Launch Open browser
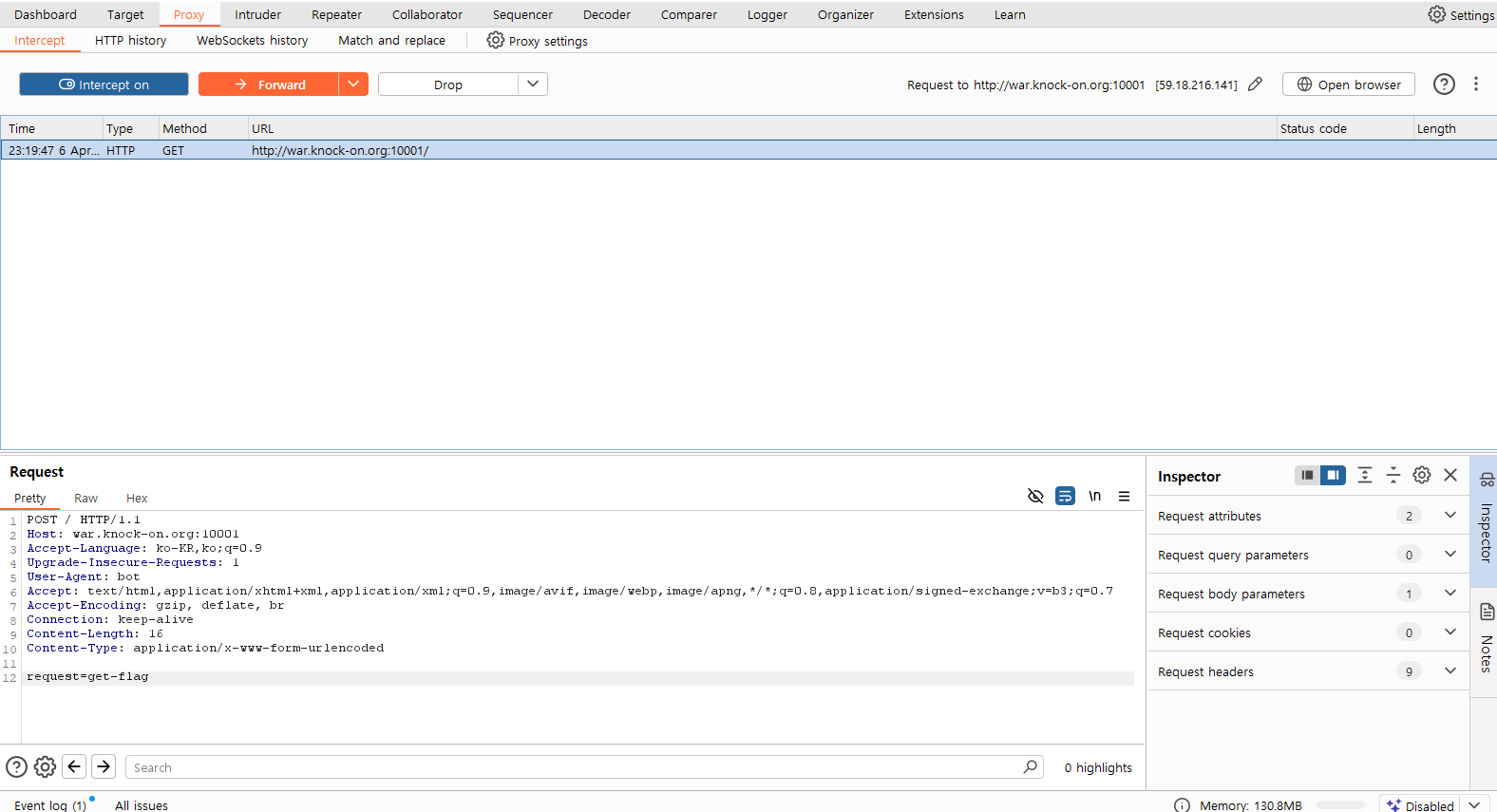The image size is (1497, 812). tap(1349, 85)
